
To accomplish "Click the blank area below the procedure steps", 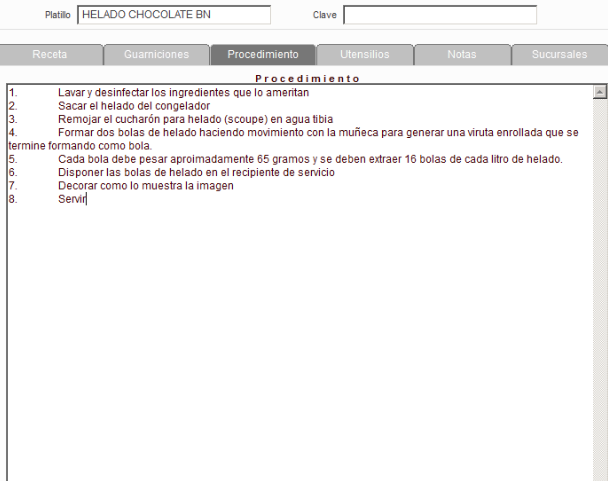I will [x=300, y=340].
